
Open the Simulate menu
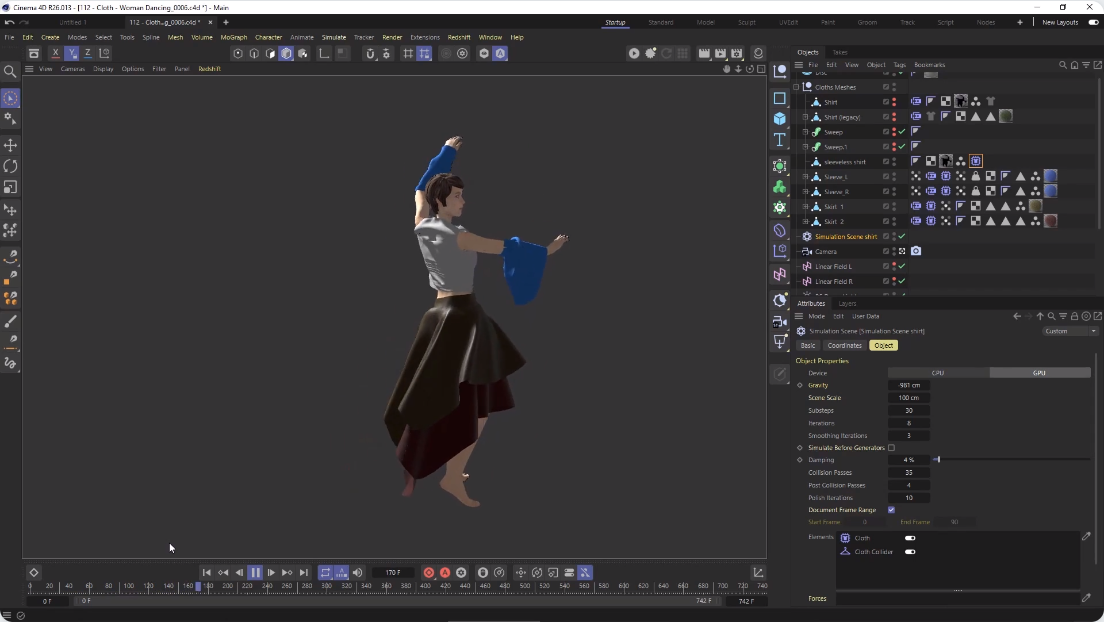[333, 37]
